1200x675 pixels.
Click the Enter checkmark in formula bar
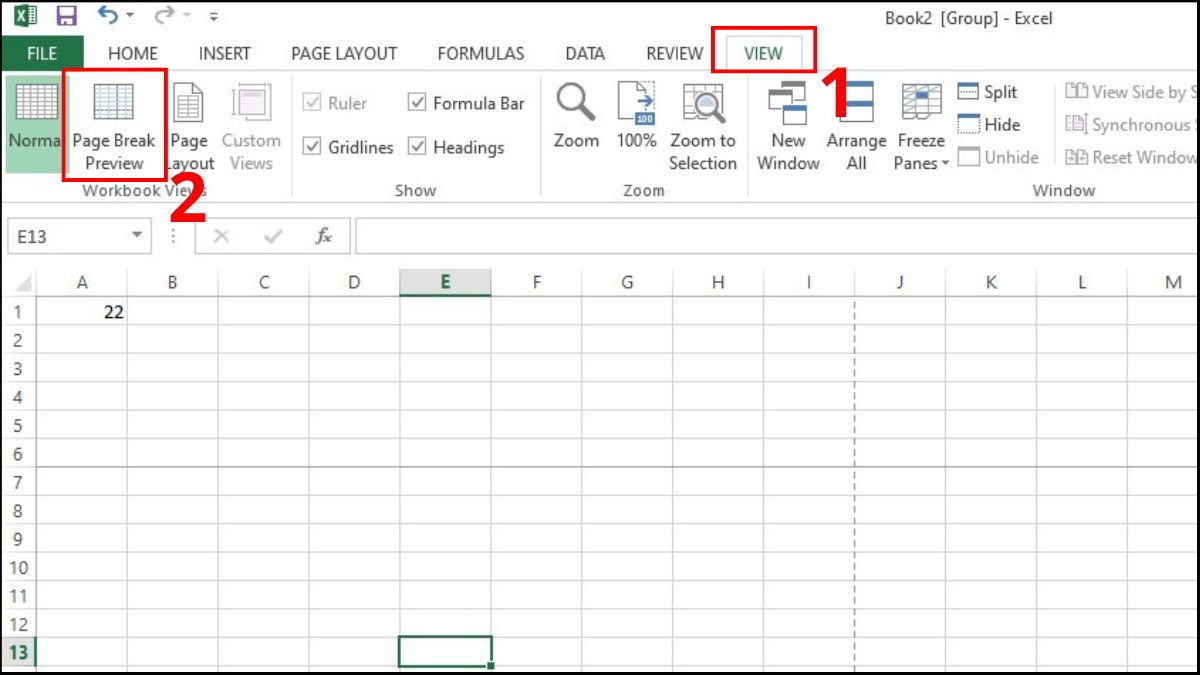272,236
